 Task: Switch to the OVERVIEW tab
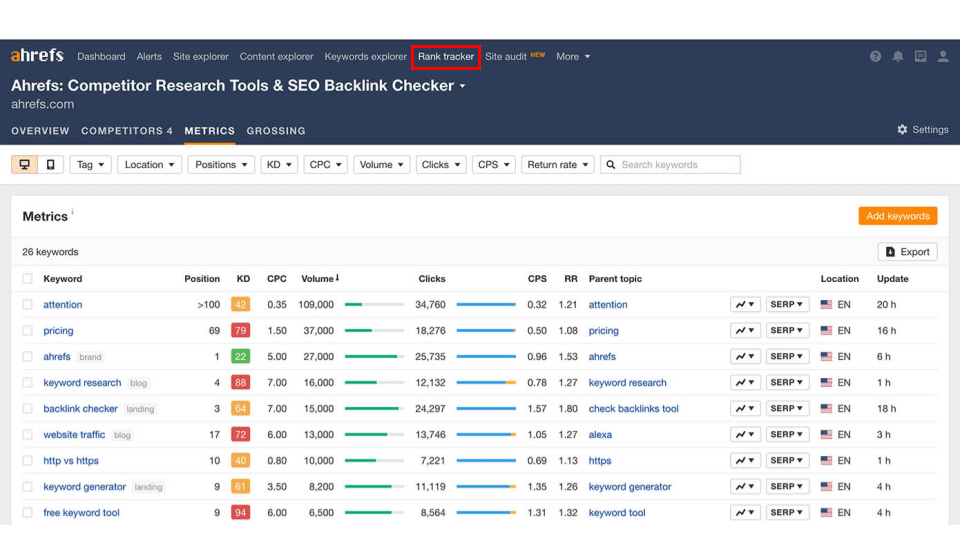tap(40, 131)
